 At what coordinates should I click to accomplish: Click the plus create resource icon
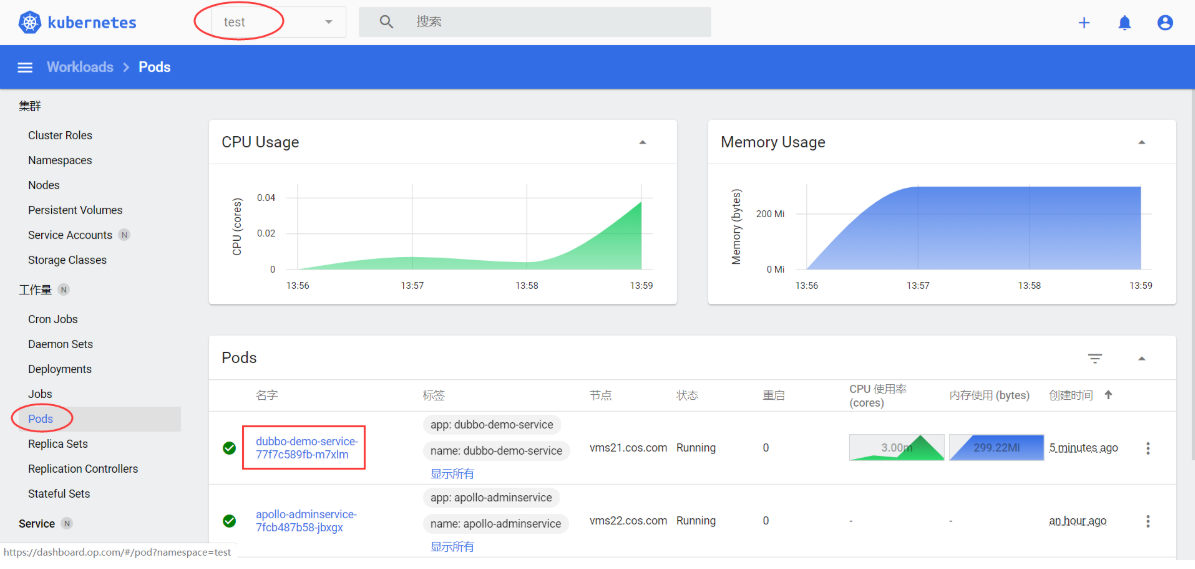1084,22
